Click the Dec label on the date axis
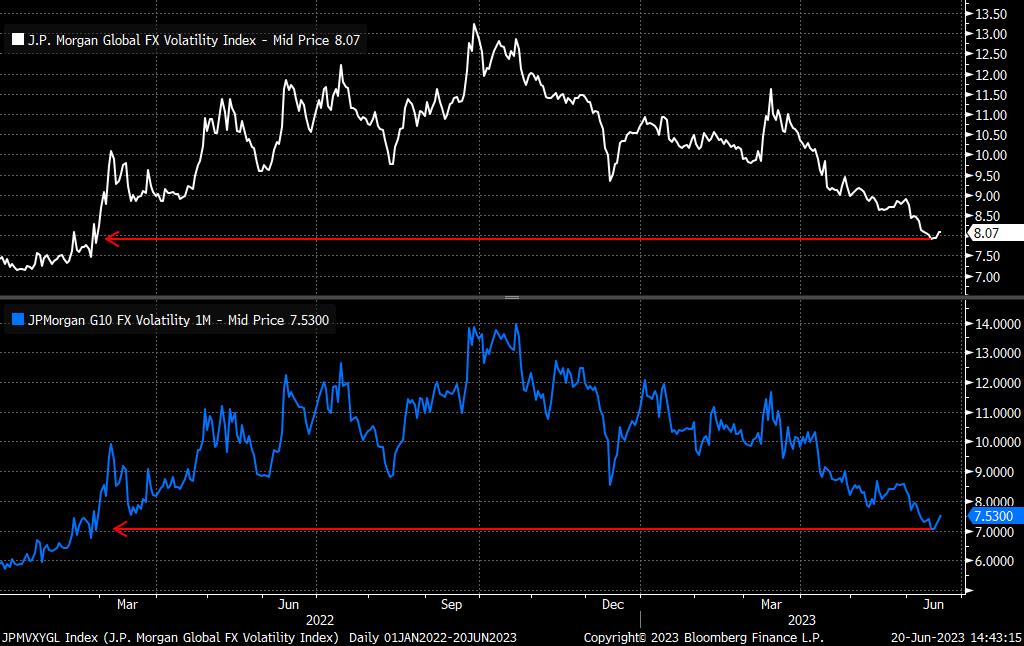 tap(613, 605)
